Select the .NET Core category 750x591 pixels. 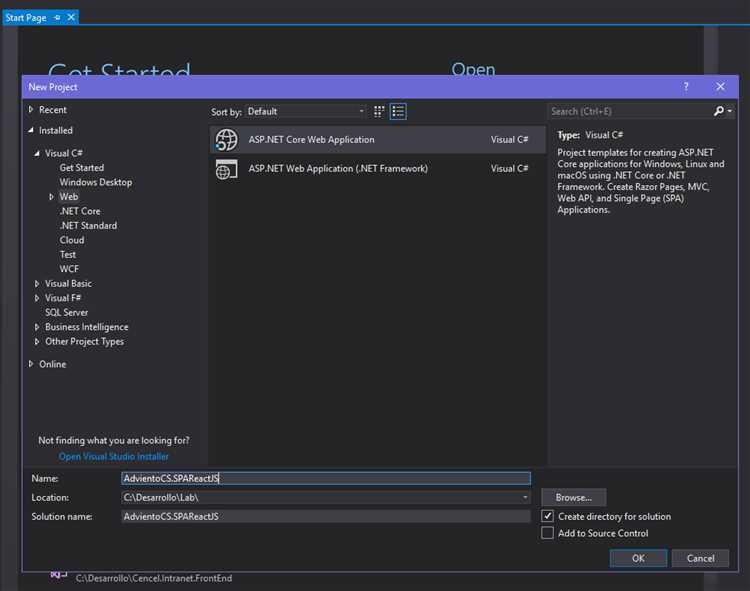(x=80, y=211)
